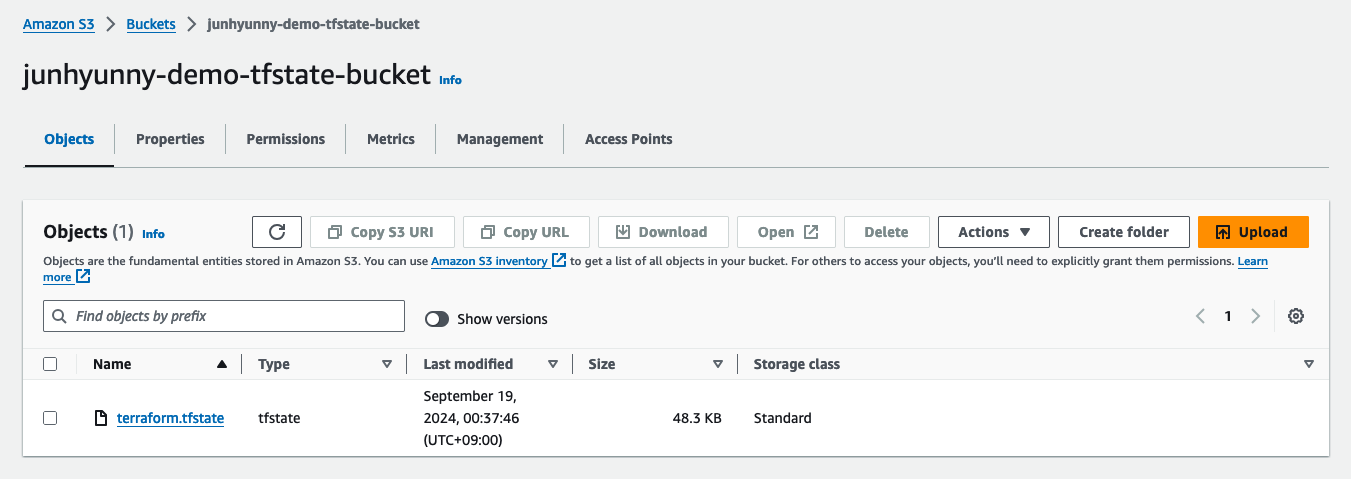1351x479 pixels.
Task: Navigate to Buckets breadcrumb link
Action: click(151, 24)
